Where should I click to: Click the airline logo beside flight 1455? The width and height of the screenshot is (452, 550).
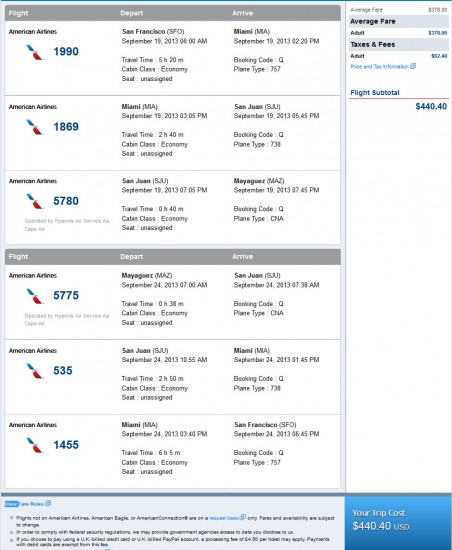pos(35,445)
